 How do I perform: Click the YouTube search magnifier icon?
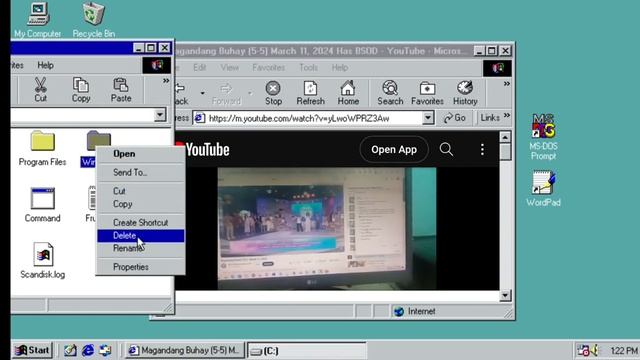pos(446,149)
